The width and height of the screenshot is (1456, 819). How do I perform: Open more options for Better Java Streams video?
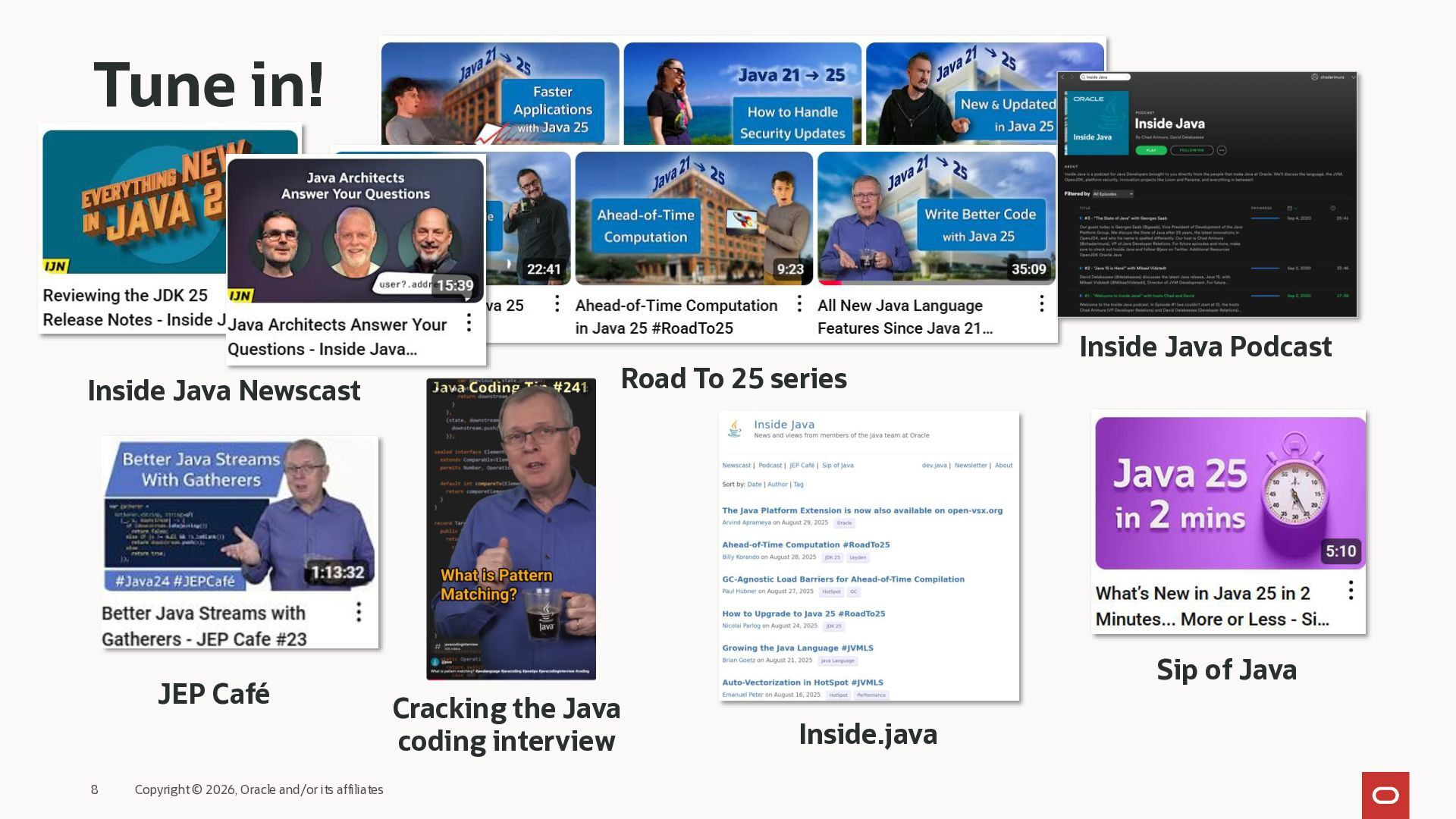(x=359, y=612)
